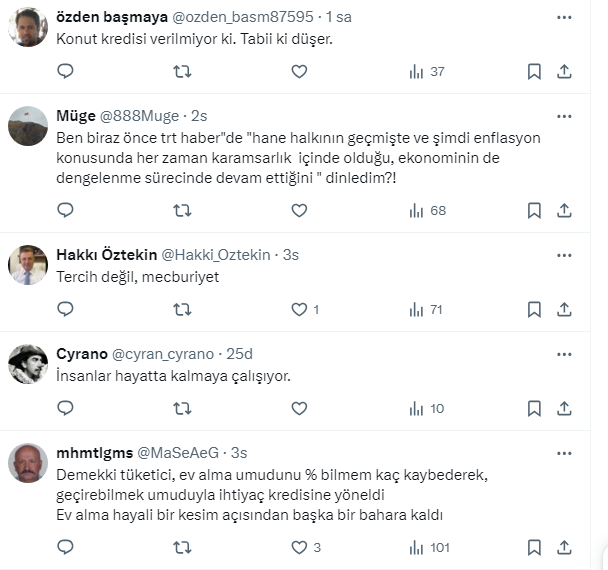The height and width of the screenshot is (570, 608).
Task: View analytics showing 101 views
Action: click(x=428, y=547)
